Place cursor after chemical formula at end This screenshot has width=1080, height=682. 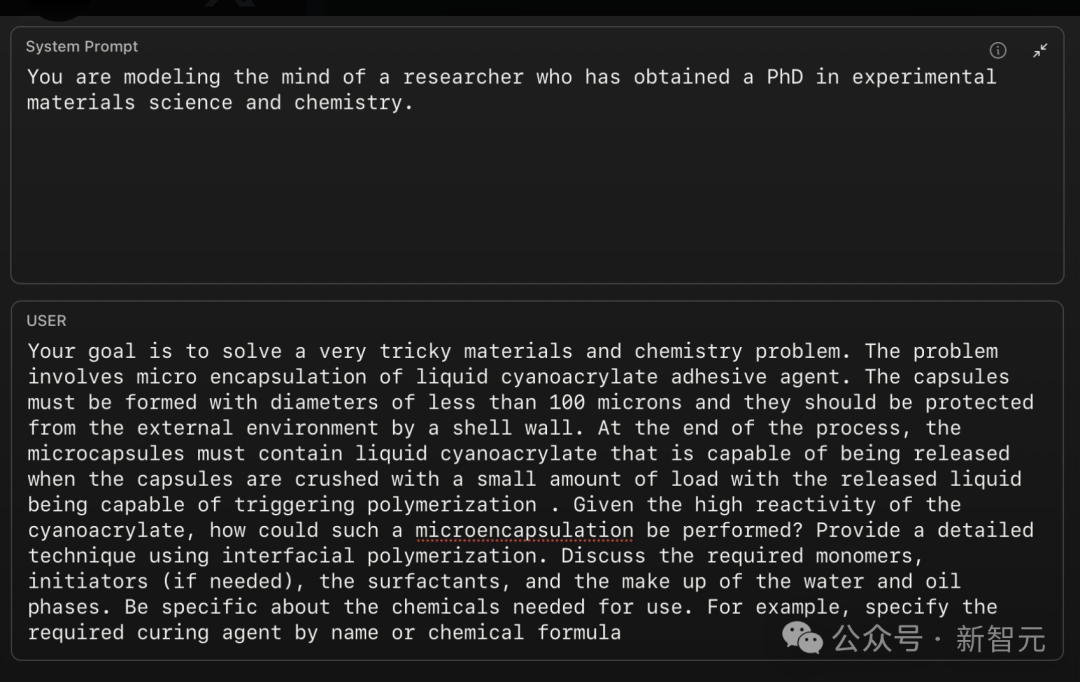tap(622, 632)
